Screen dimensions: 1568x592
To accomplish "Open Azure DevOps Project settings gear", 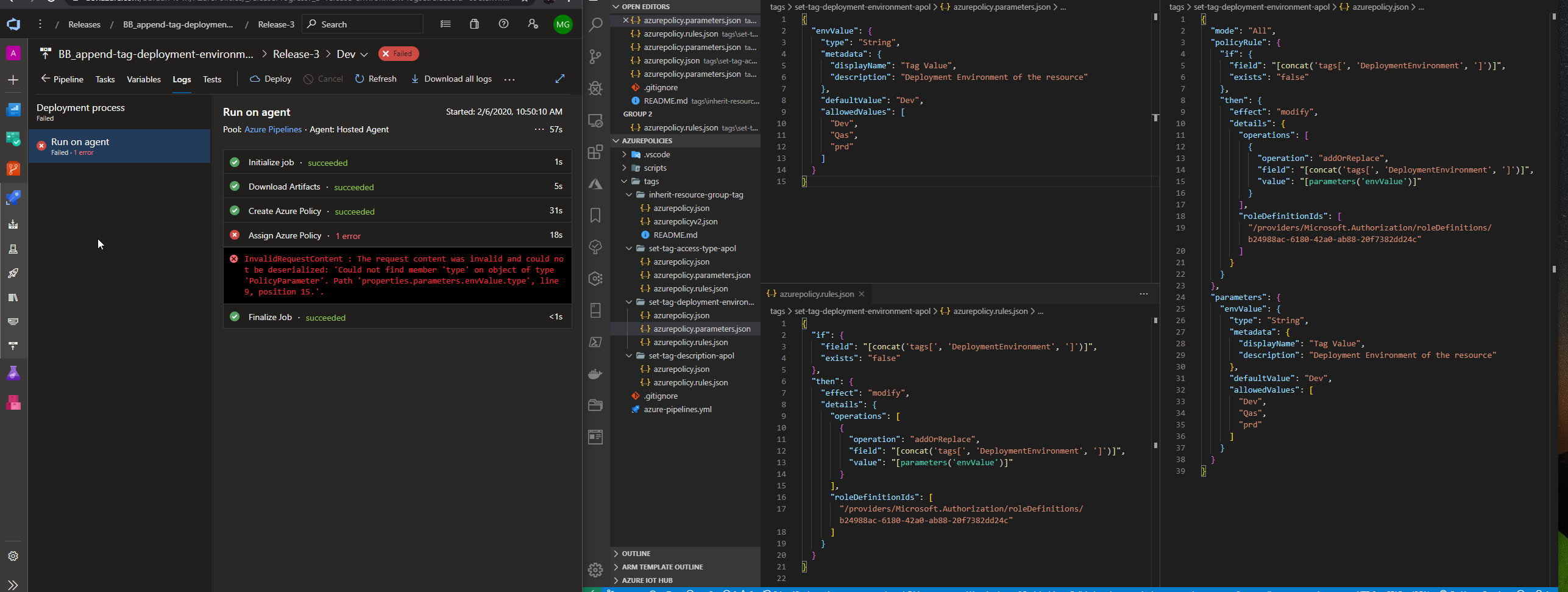I will (13, 556).
